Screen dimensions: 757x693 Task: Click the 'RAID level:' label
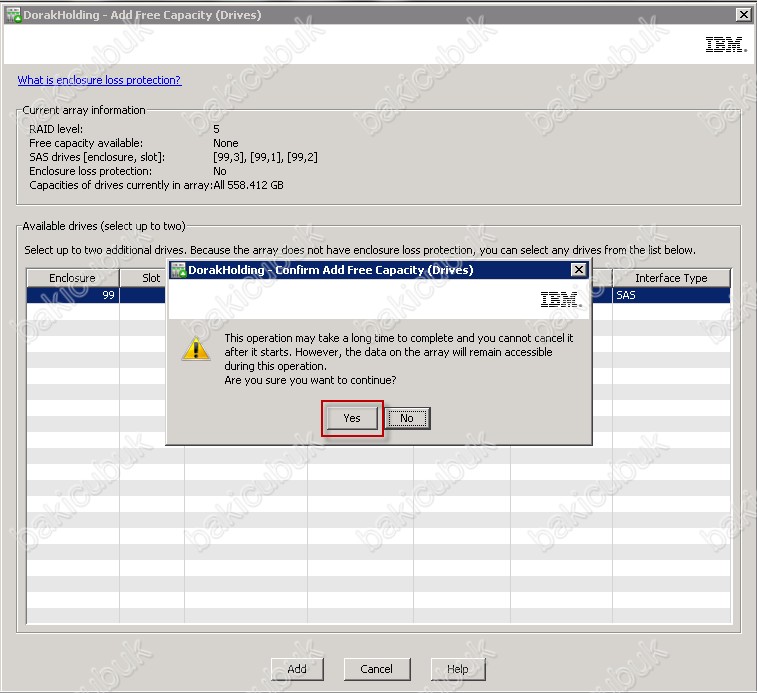tap(56, 129)
